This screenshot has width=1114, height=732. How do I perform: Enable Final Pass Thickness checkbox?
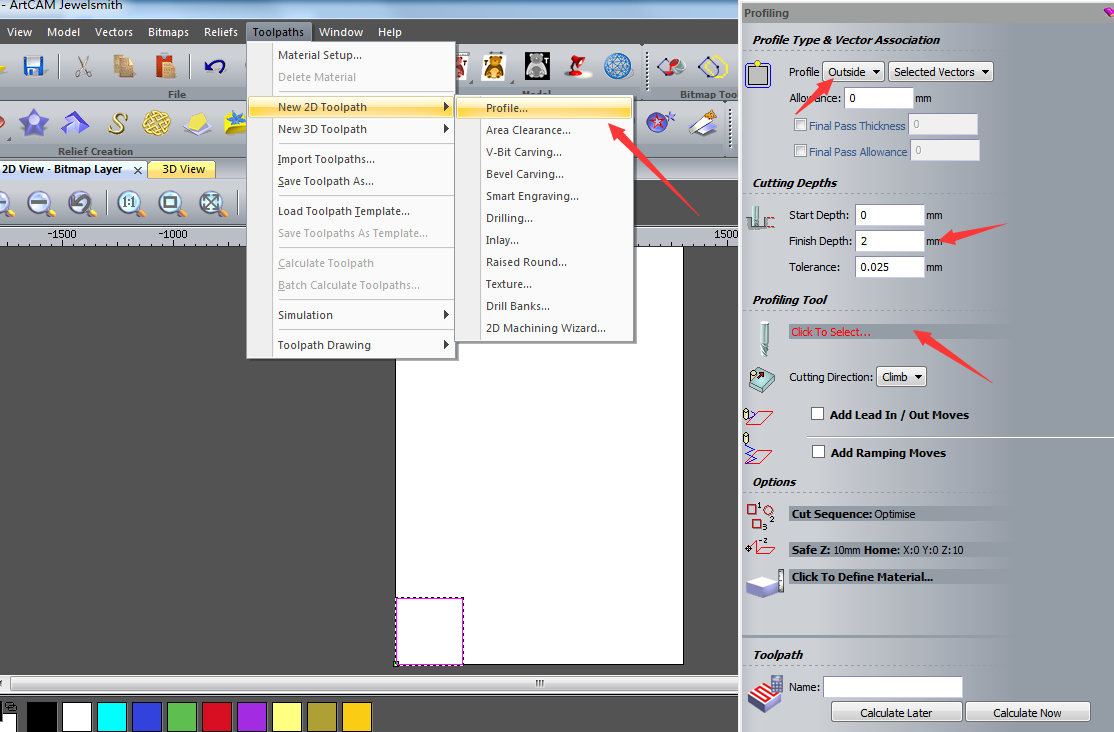tap(800, 125)
